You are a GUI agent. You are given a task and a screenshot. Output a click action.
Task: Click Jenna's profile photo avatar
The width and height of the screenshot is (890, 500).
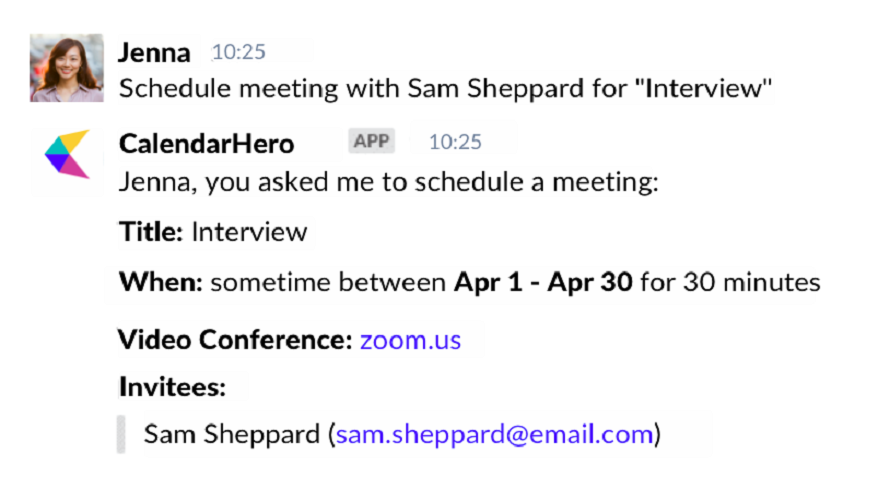tap(67, 67)
